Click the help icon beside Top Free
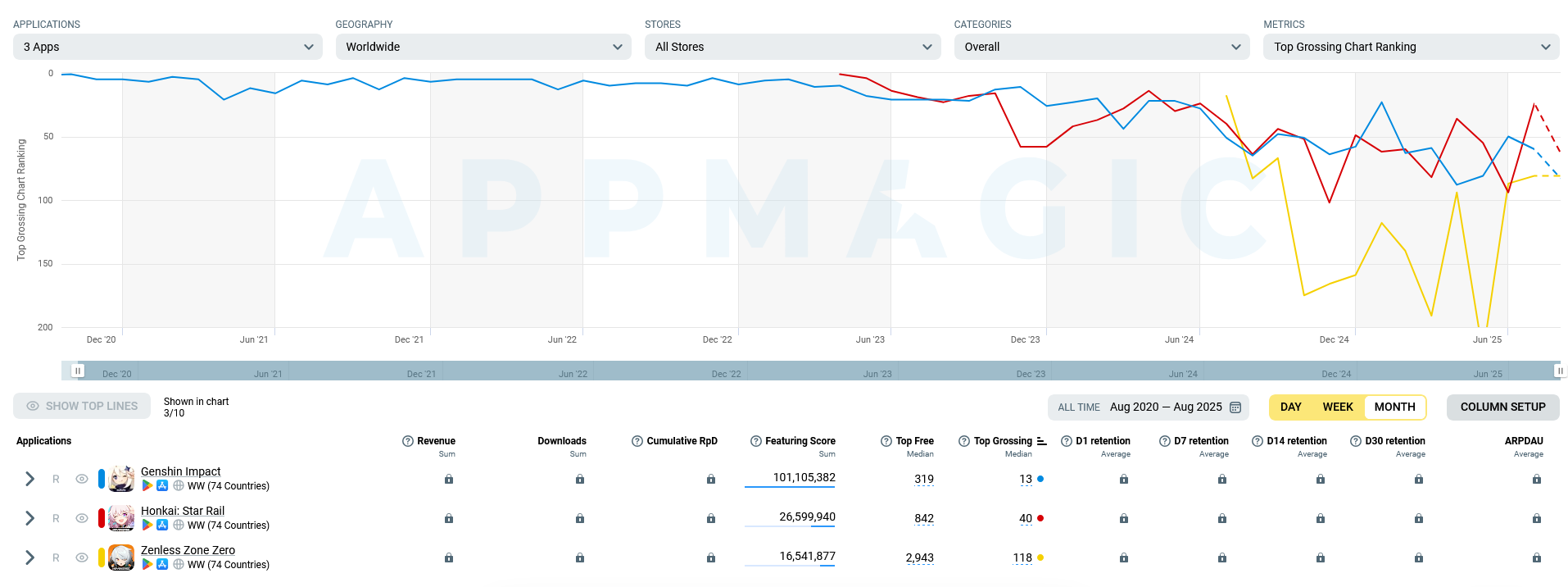This screenshot has height=587, width=1568. click(886, 441)
